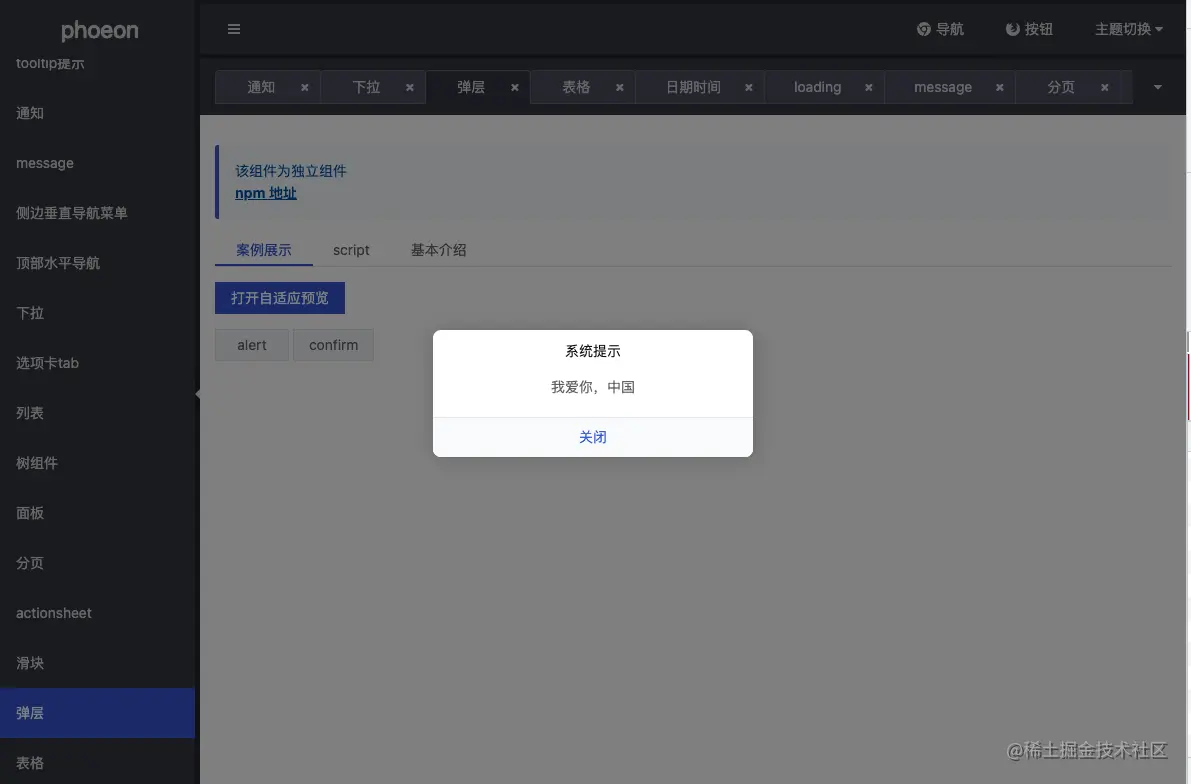This screenshot has width=1191, height=784.
Task: Close the 系统提示 dialog via 关闭
Action: pos(592,437)
